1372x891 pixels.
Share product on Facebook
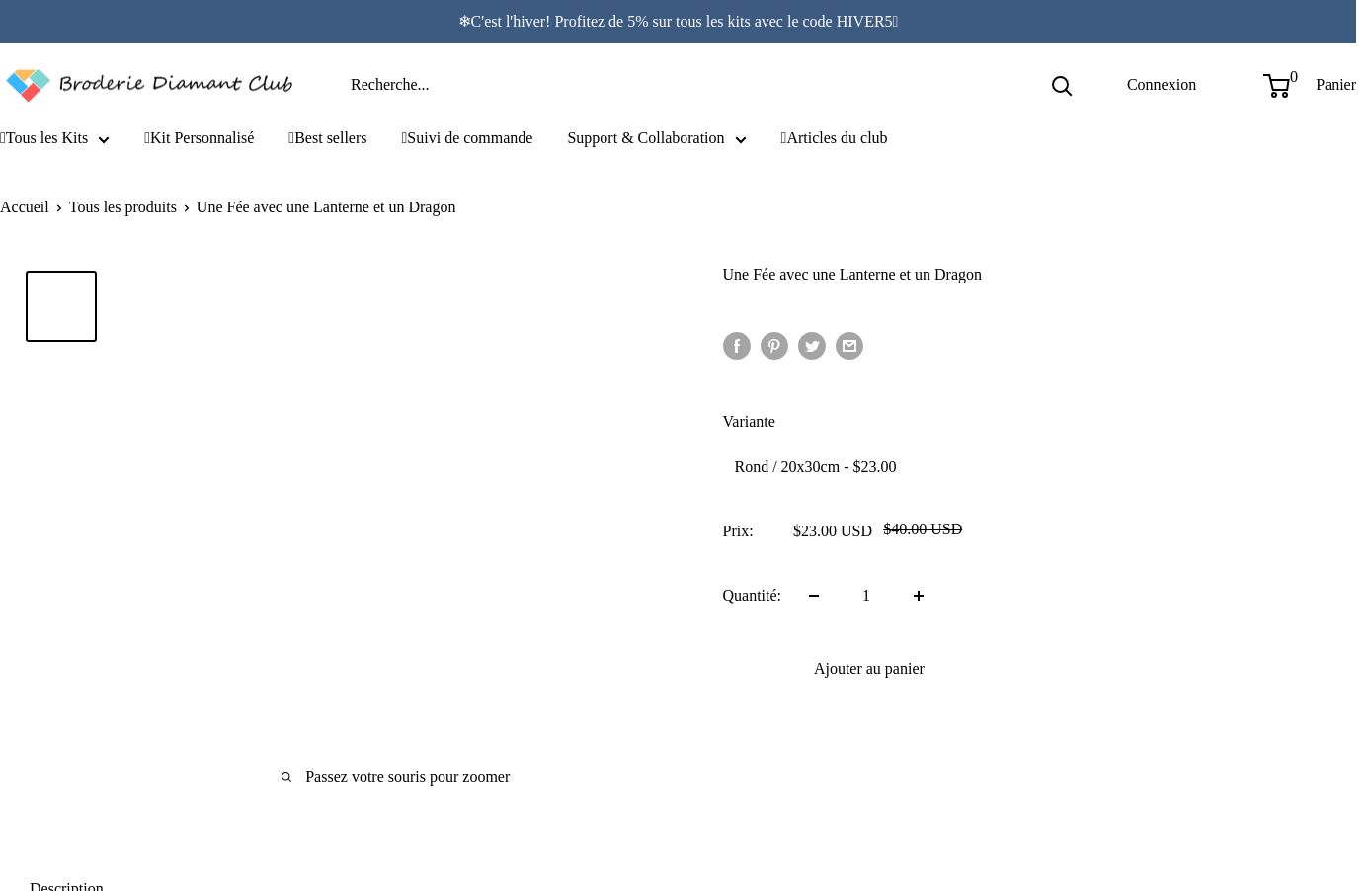pos(737,346)
